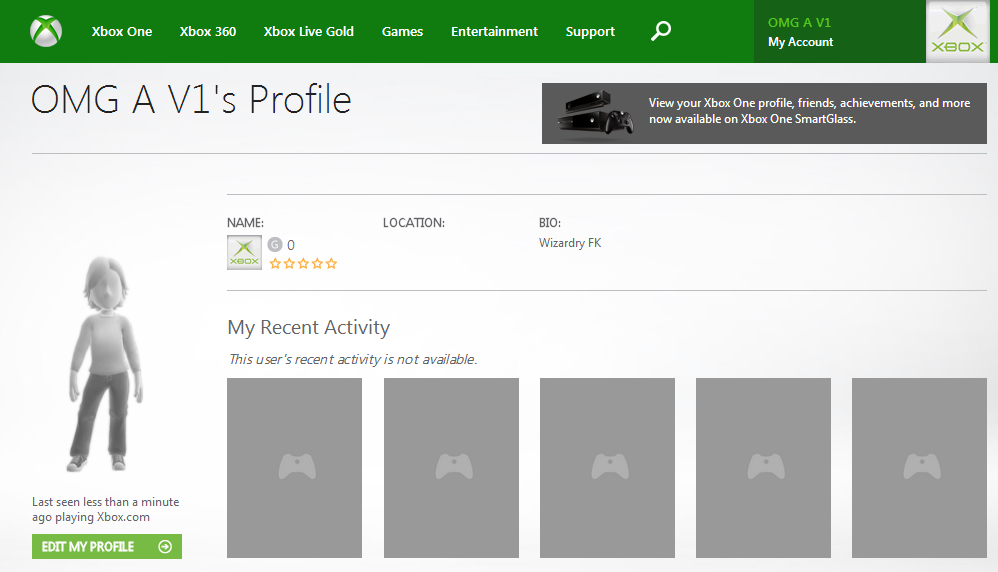Open the Xbox Live Gold menu
Viewport: 998px width, 572px height.
(x=309, y=31)
